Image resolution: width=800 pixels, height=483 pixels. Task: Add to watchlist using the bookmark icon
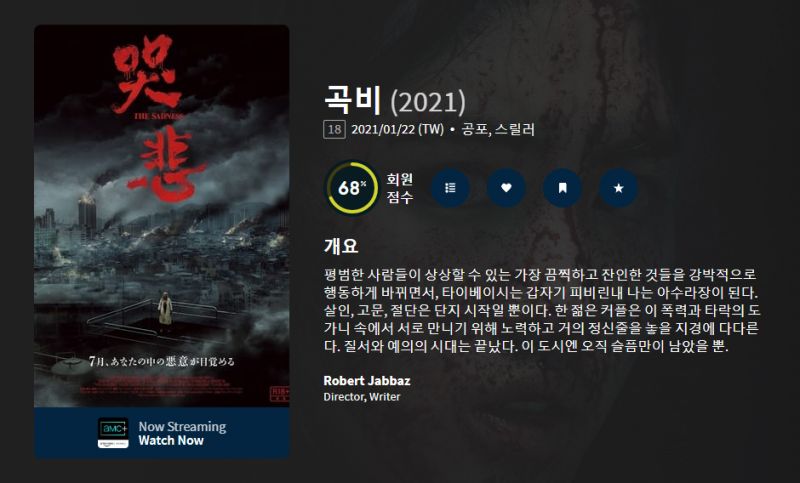pyautogui.click(x=562, y=188)
